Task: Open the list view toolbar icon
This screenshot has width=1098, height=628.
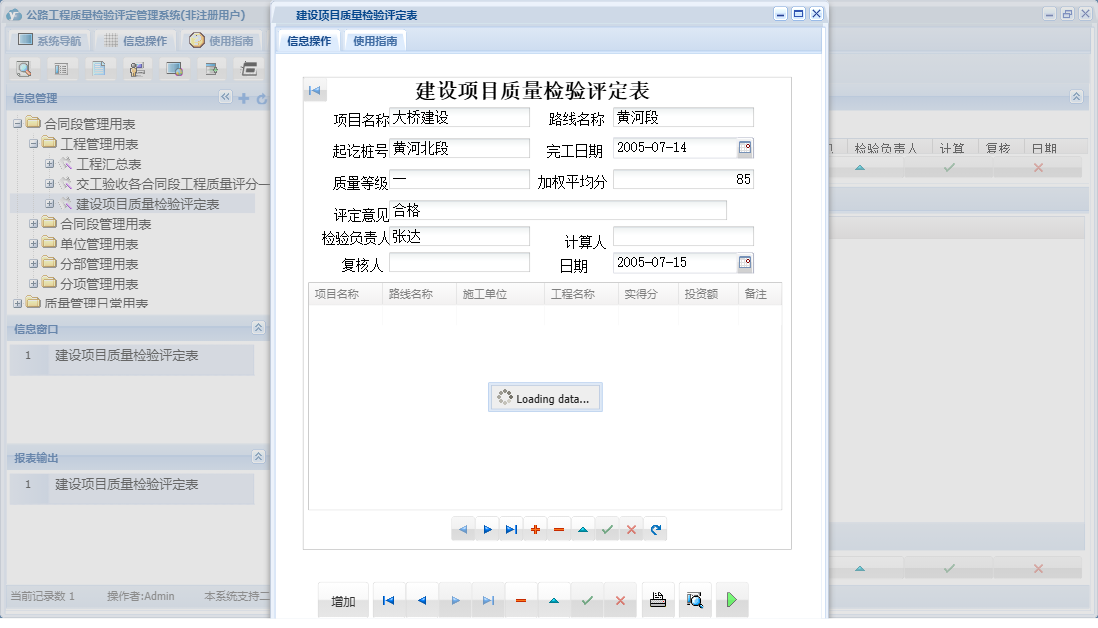Action: (x=61, y=68)
